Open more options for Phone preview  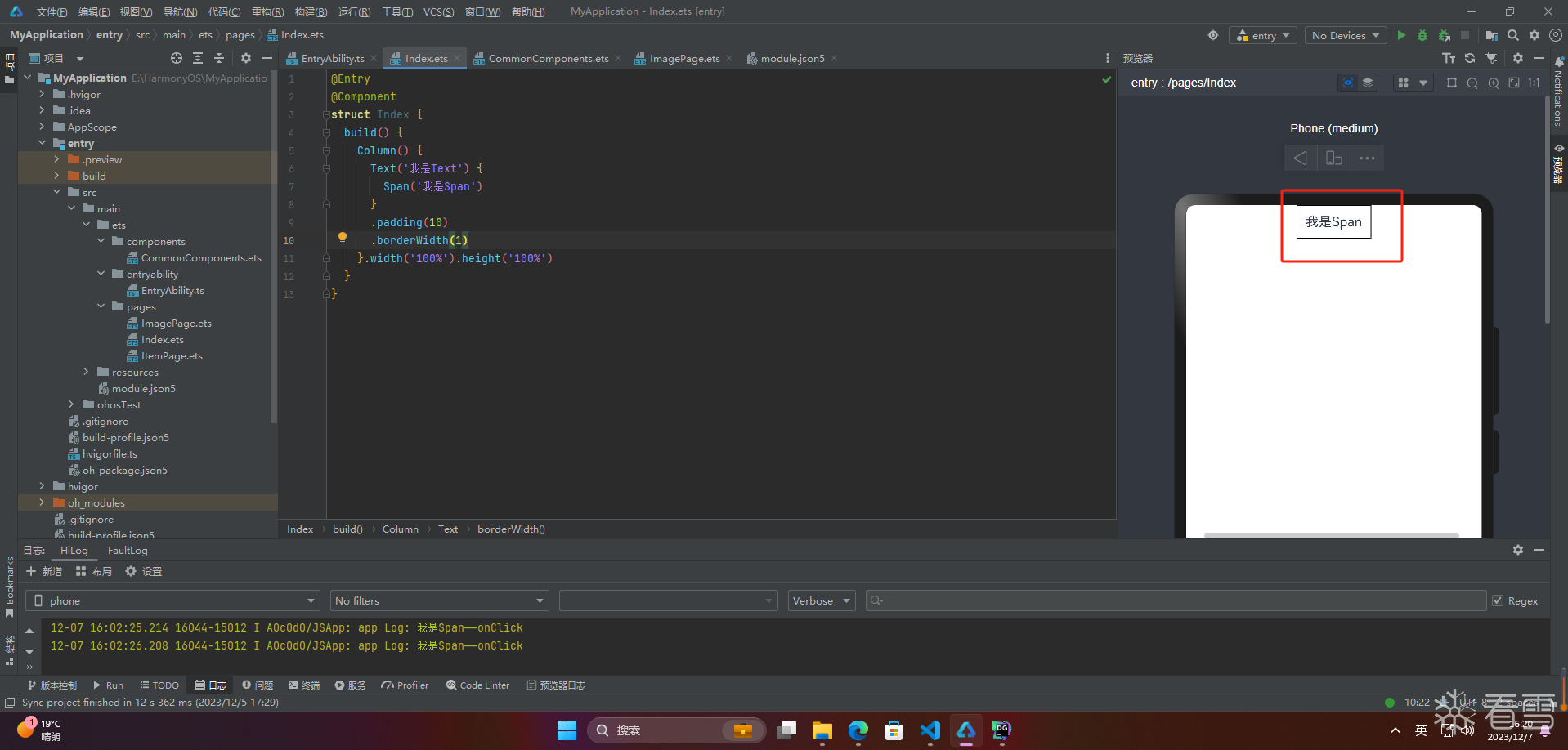[1367, 158]
